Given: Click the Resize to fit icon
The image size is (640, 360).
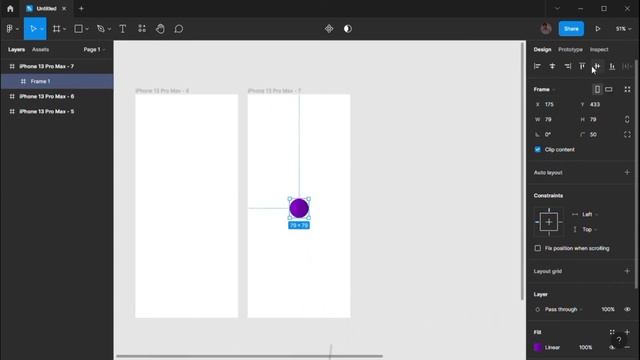Looking at the screenshot, I should tap(627, 89).
